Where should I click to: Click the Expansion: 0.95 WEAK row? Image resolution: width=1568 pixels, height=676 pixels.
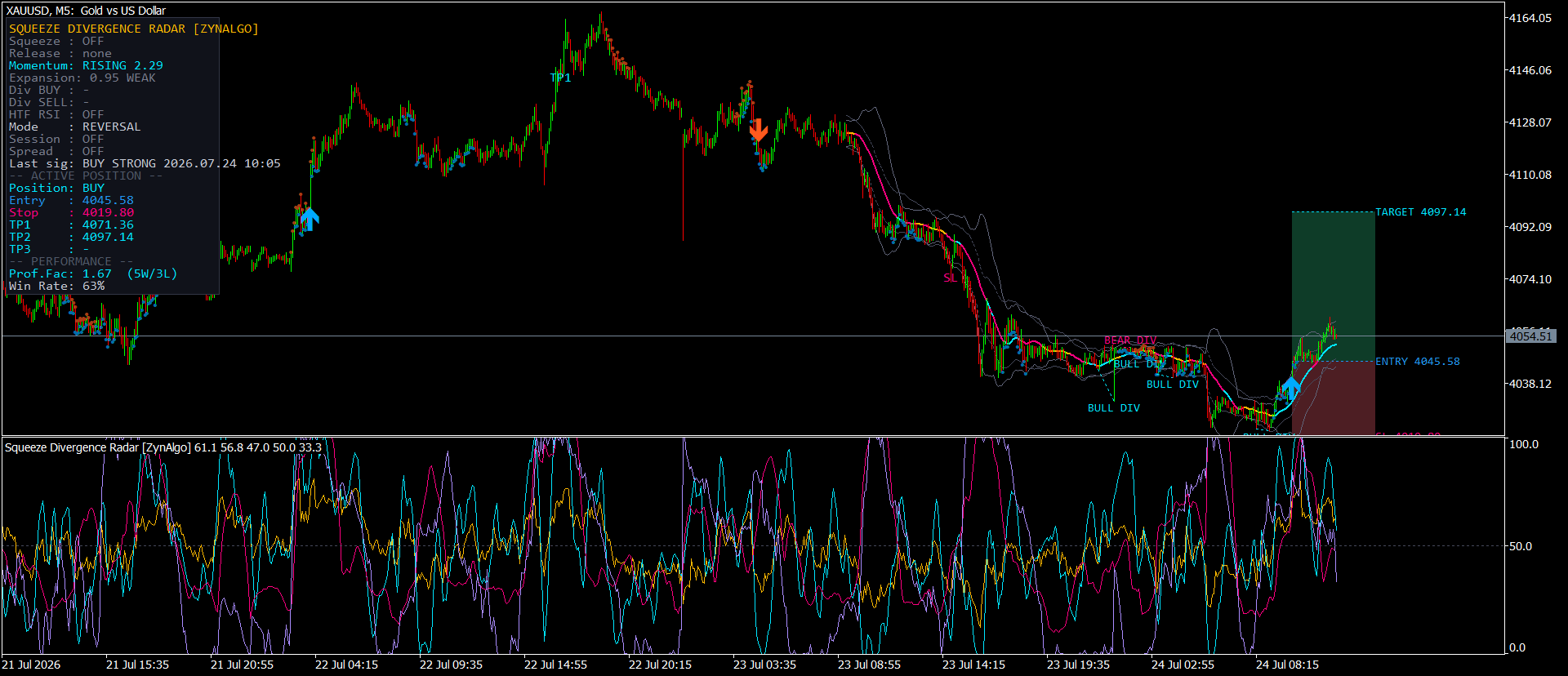pyautogui.click(x=82, y=78)
